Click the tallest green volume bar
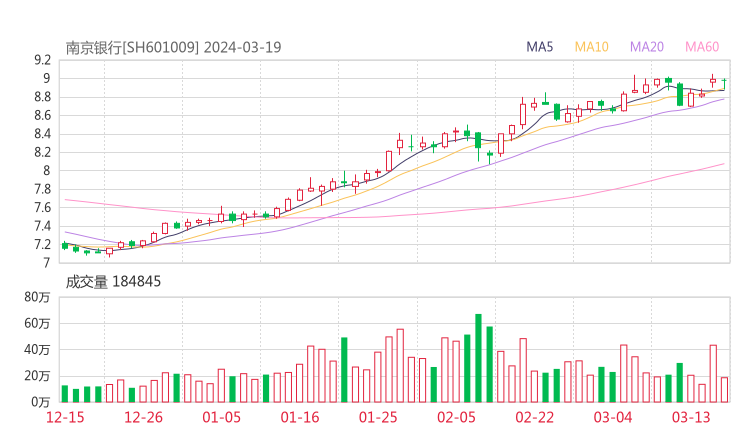This screenshot has width=740, height=440. 479,358
